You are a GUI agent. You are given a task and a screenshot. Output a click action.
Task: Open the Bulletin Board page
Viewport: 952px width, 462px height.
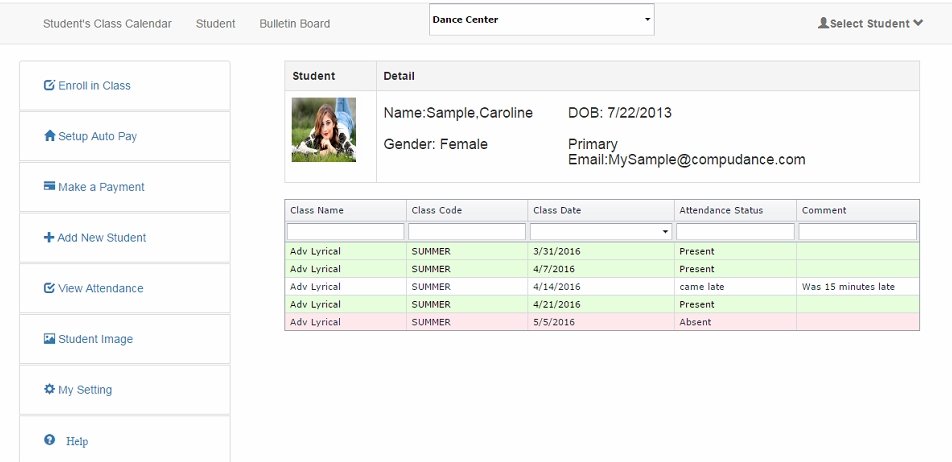click(x=294, y=24)
